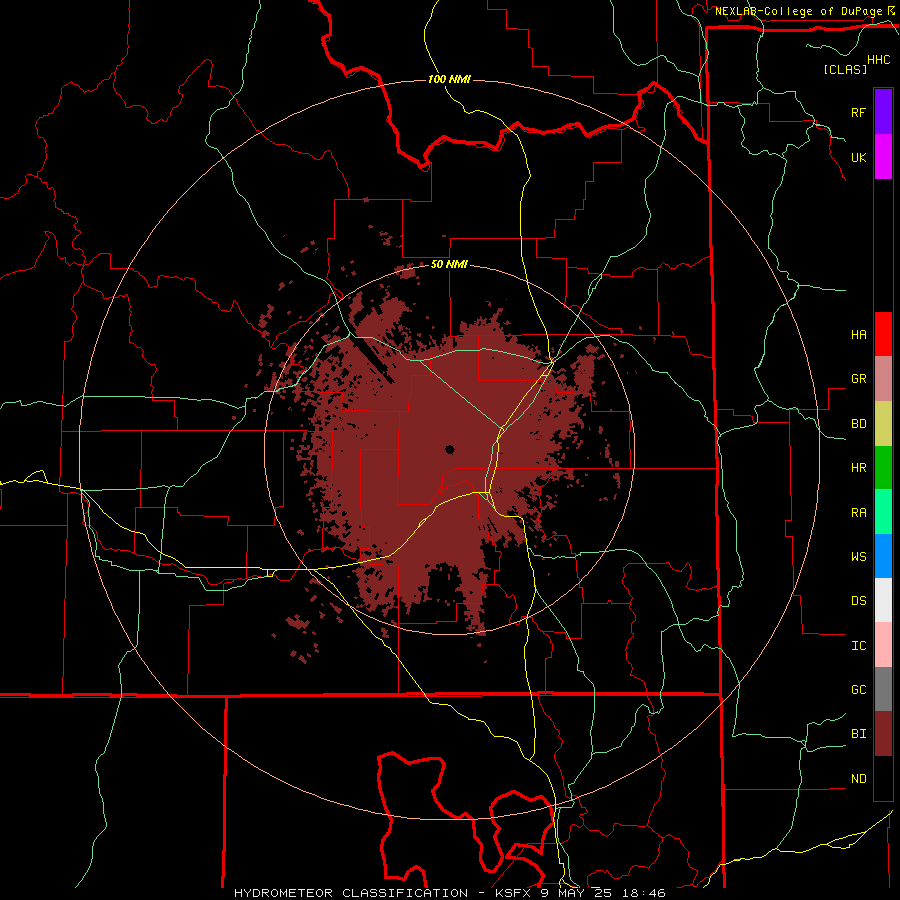Click the HR green legend swatch
900x900 pixels.
[883, 468]
